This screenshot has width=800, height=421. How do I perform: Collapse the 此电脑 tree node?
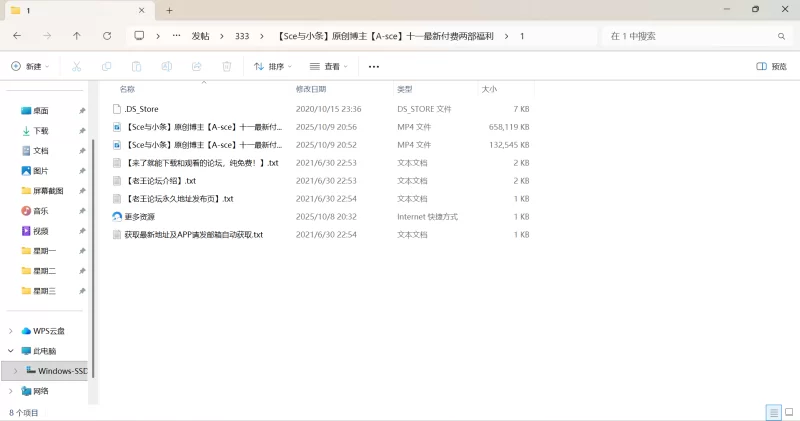pyautogui.click(x=11, y=351)
